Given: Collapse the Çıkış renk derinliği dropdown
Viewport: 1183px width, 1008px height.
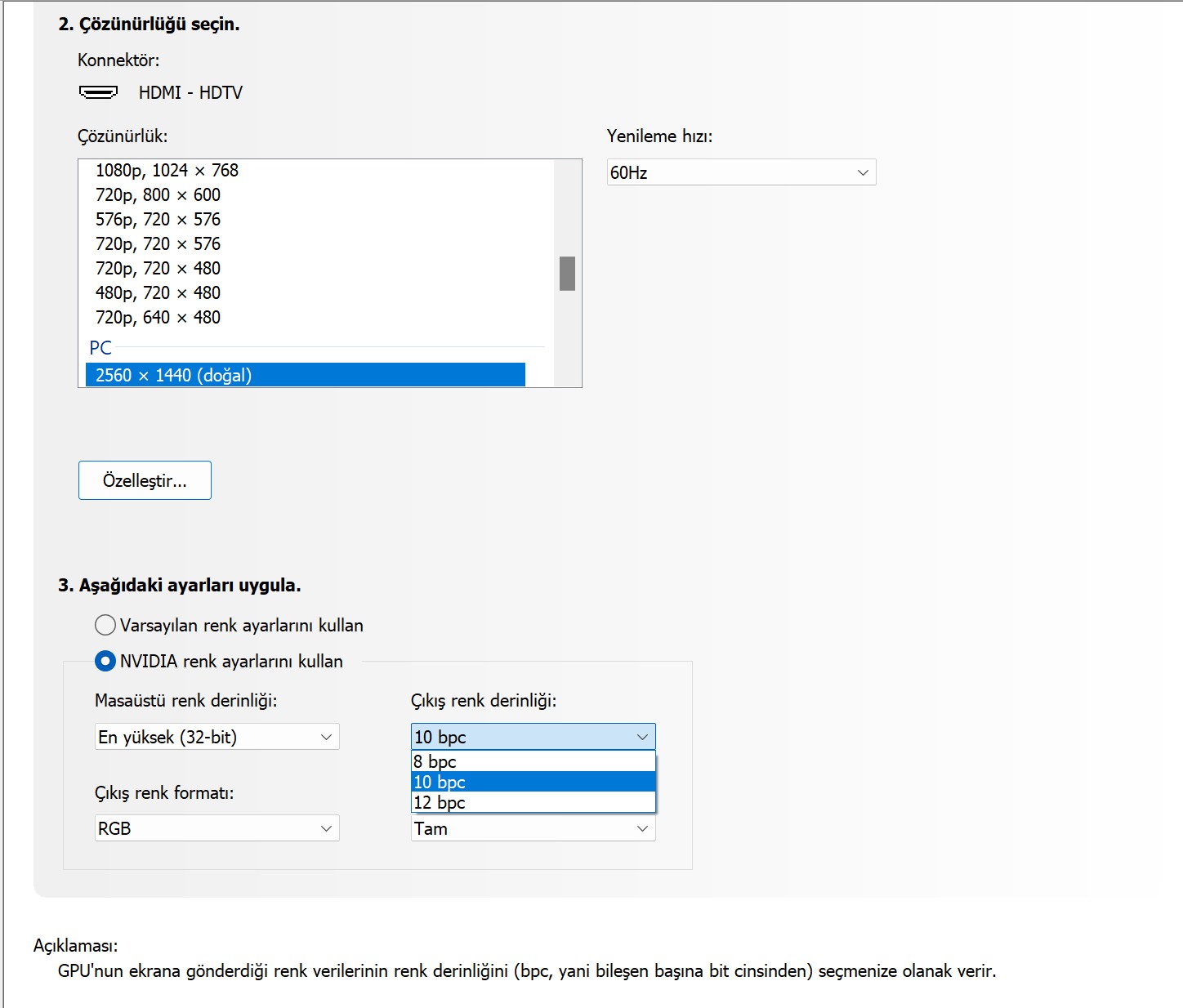Looking at the screenshot, I should click(x=533, y=737).
